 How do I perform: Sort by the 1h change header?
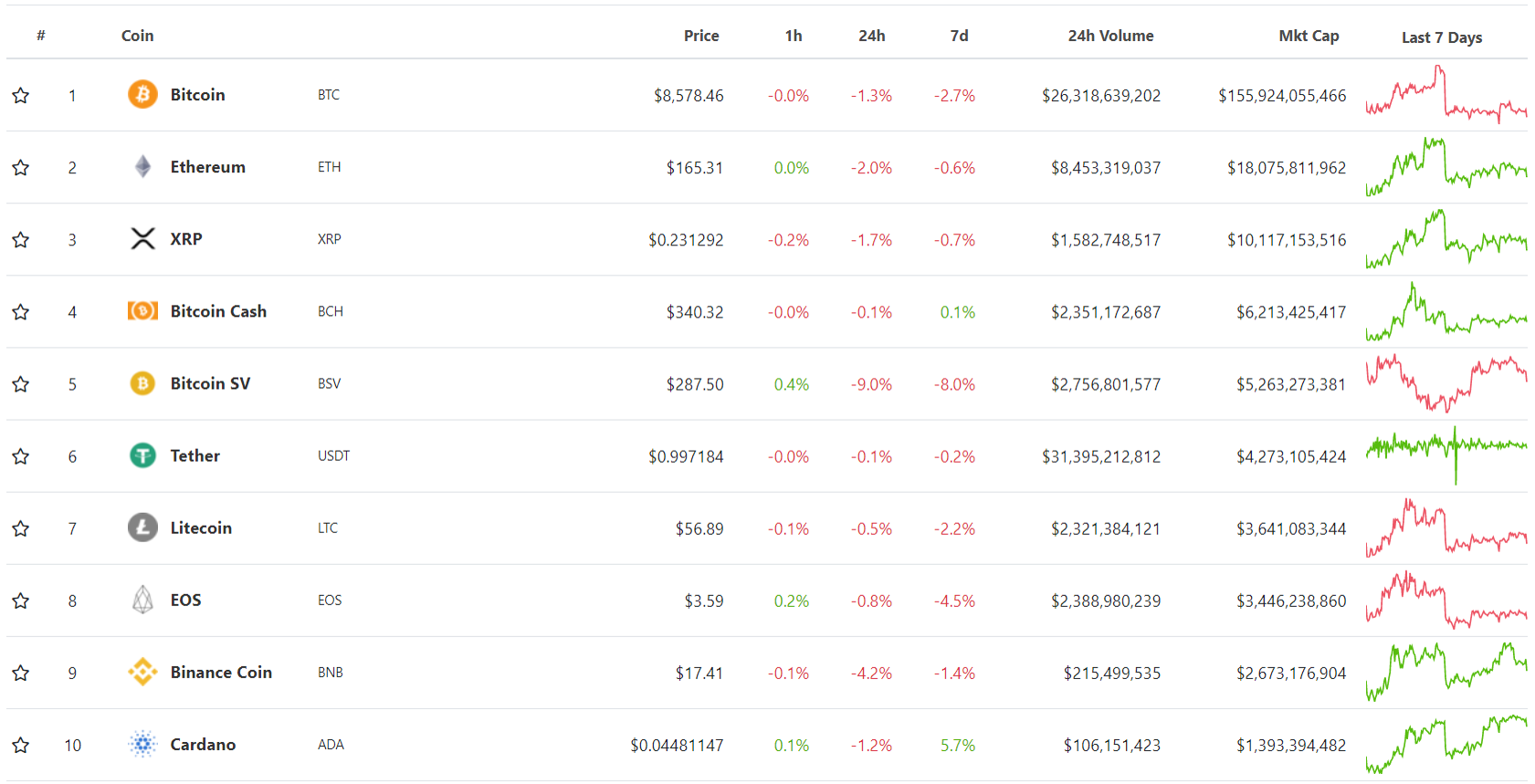click(x=794, y=36)
